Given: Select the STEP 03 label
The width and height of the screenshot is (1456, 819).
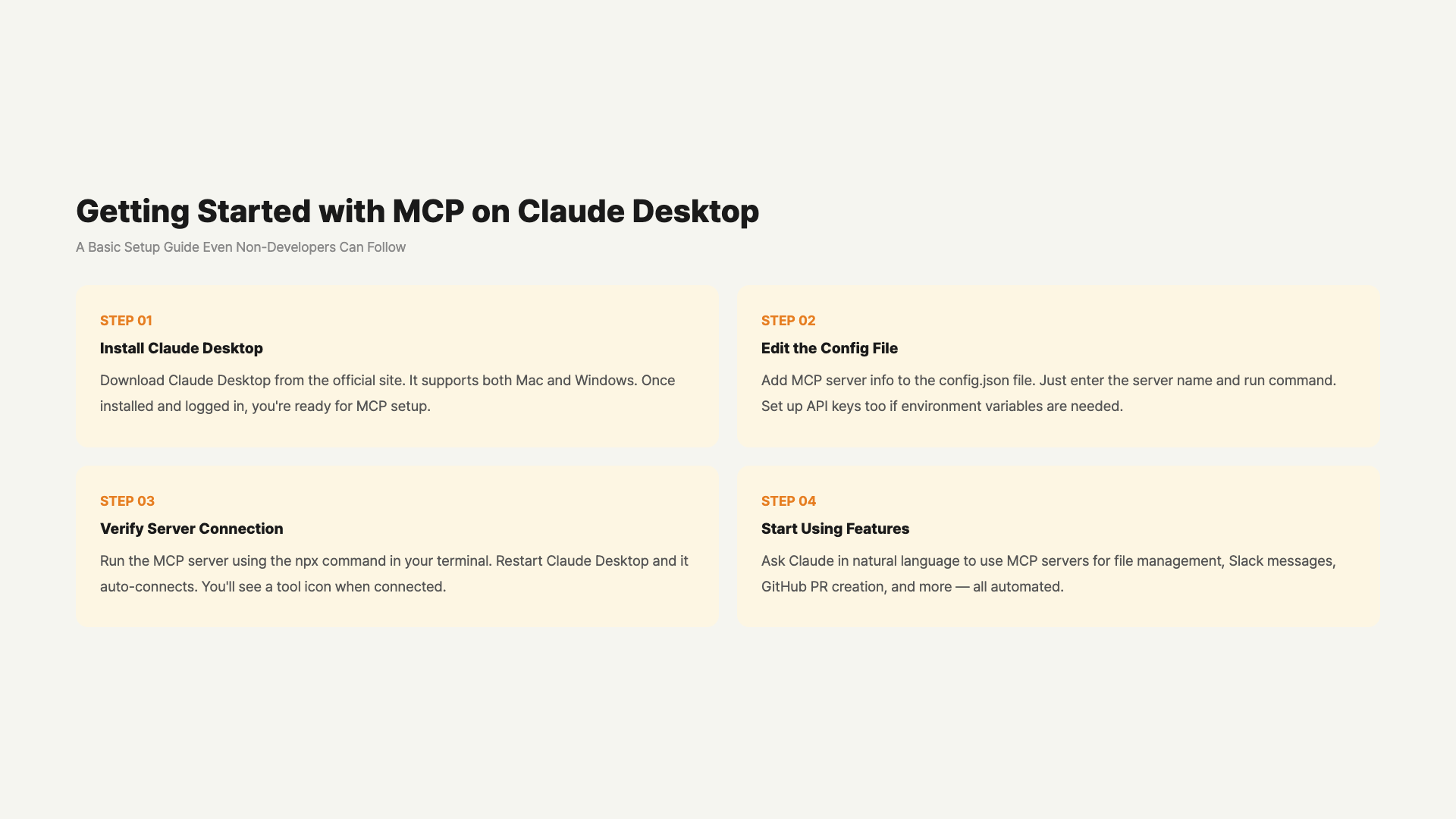Looking at the screenshot, I should (x=127, y=501).
